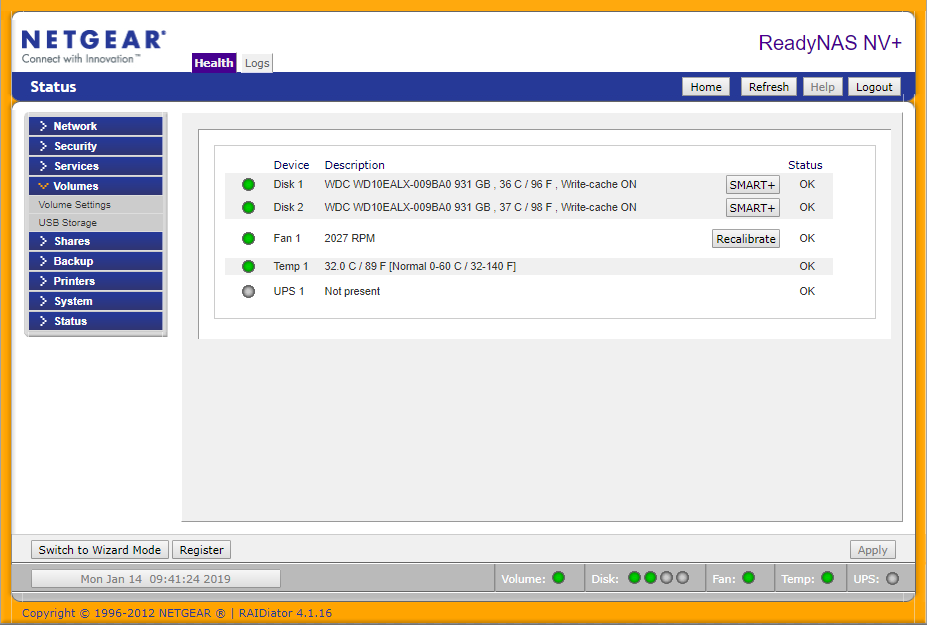Viewport: 927px width, 625px height.
Task: Open USB Storage under Volumes
Action: (x=68, y=223)
